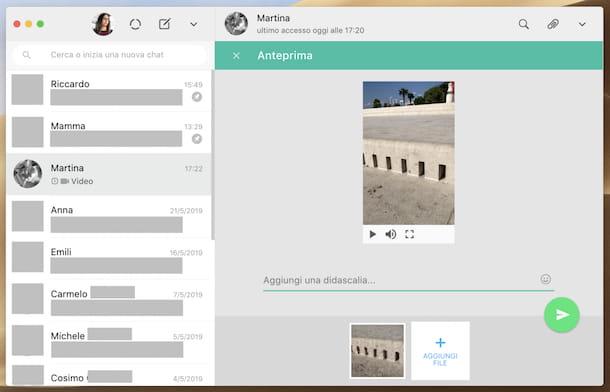Search within the Martina conversation
610x392 pixels.
[524, 24]
